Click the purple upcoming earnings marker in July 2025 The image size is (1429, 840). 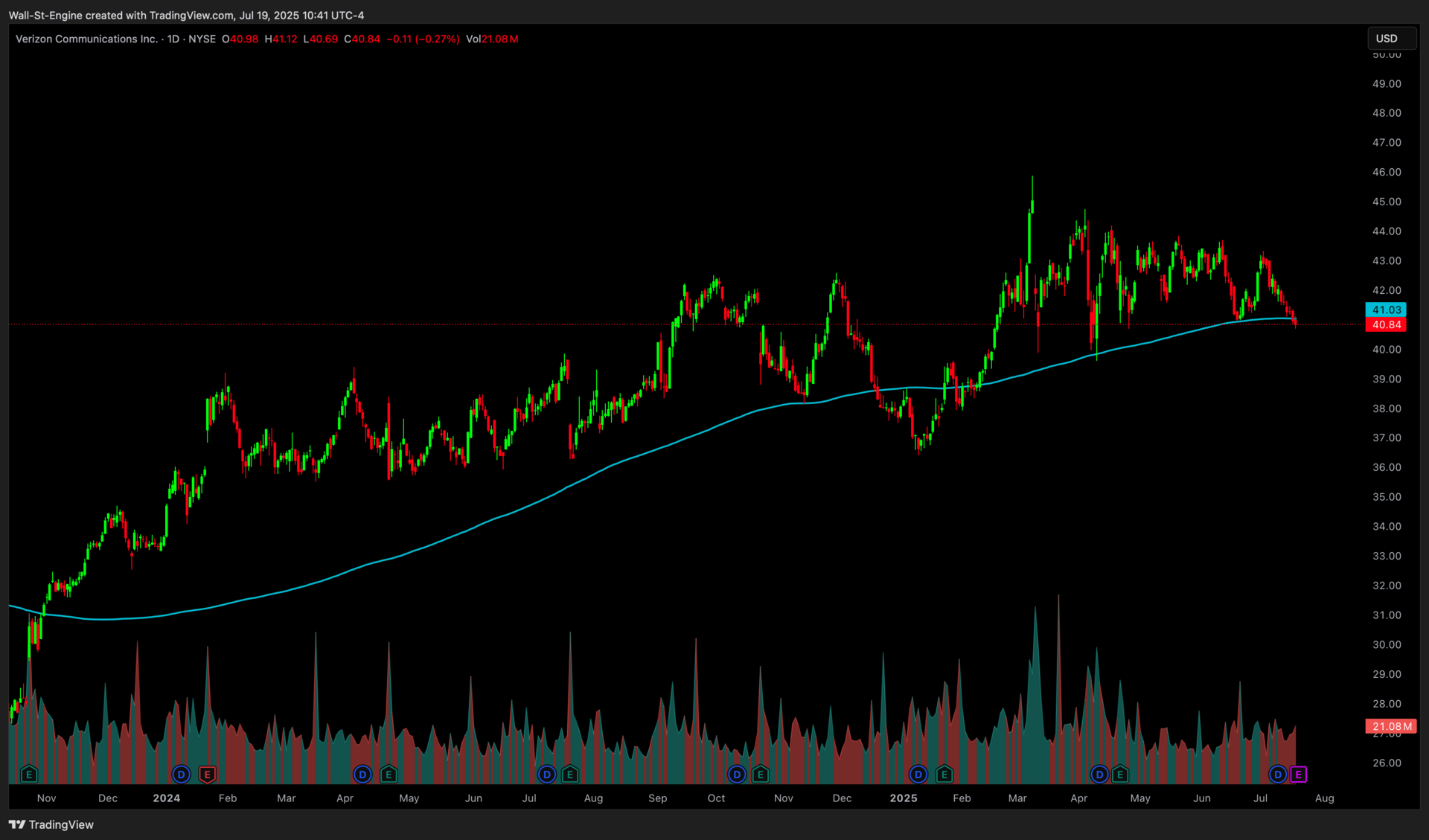click(1298, 775)
